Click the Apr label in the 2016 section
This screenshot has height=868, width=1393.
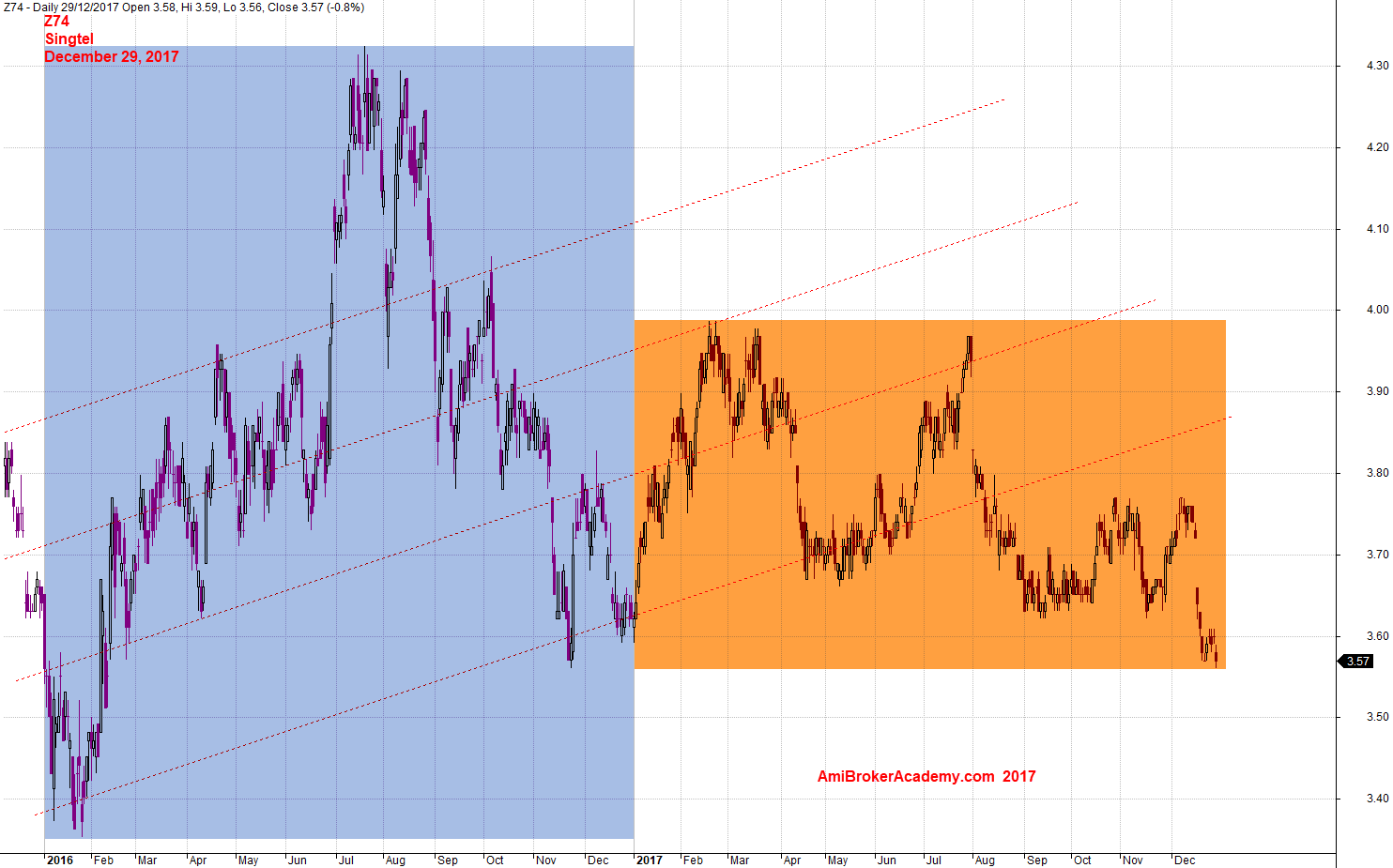click(x=198, y=860)
